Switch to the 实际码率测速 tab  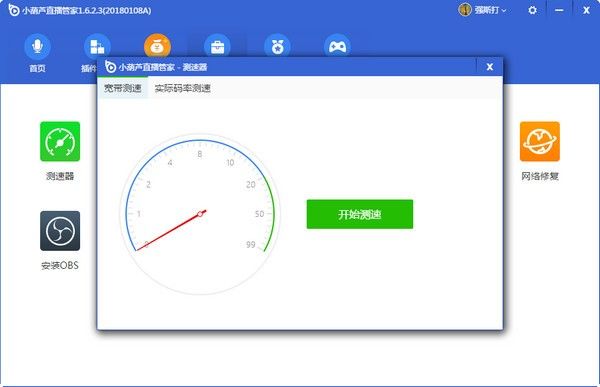(x=183, y=88)
